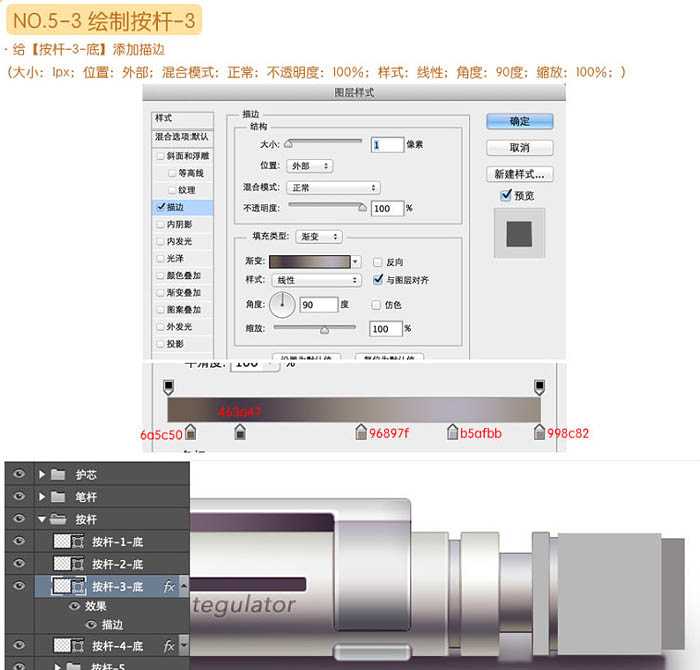This screenshot has width=700, height=670.
Task: Click the 取消 cancel button
Action: click(x=520, y=147)
